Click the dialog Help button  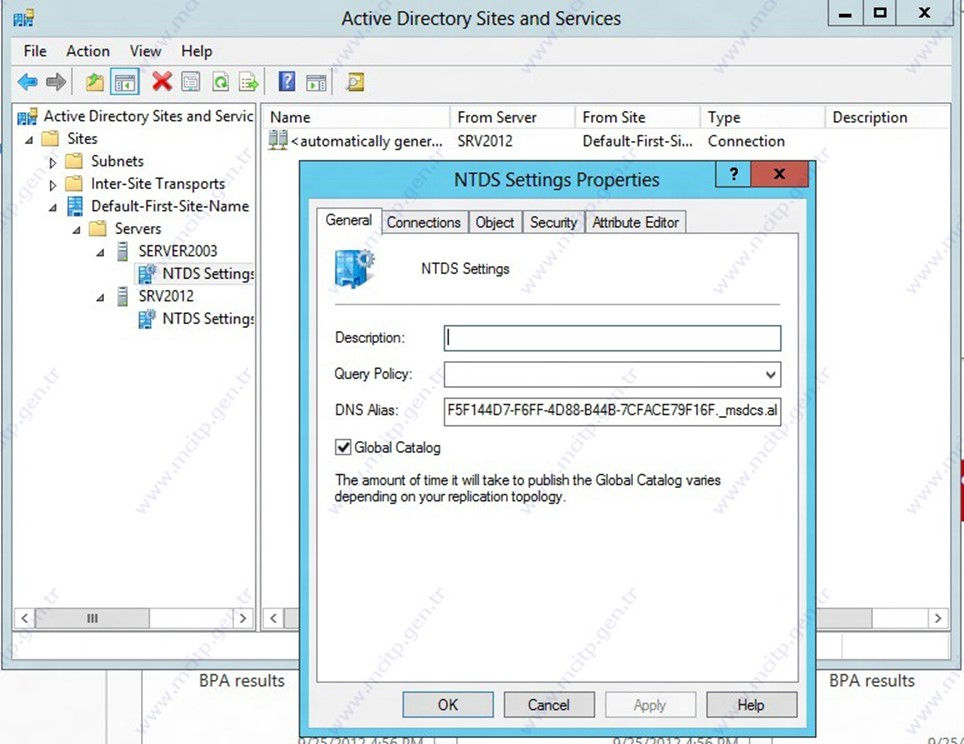751,705
